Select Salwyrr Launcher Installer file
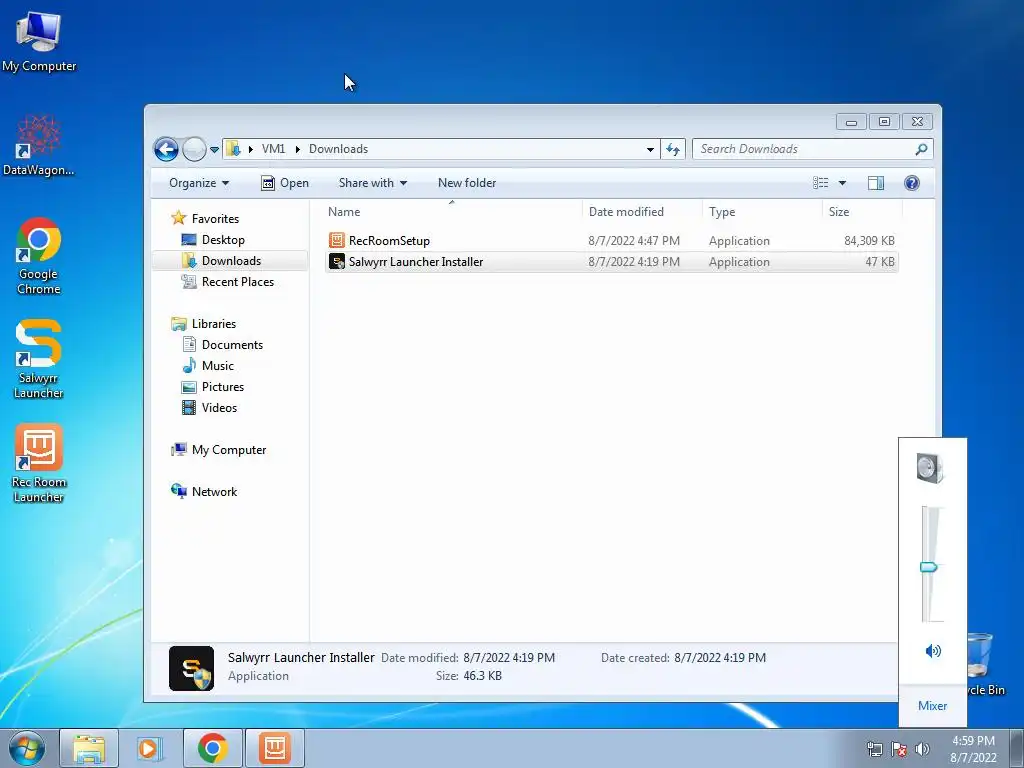The height and width of the screenshot is (768, 1024). click(x=611, y=262)
